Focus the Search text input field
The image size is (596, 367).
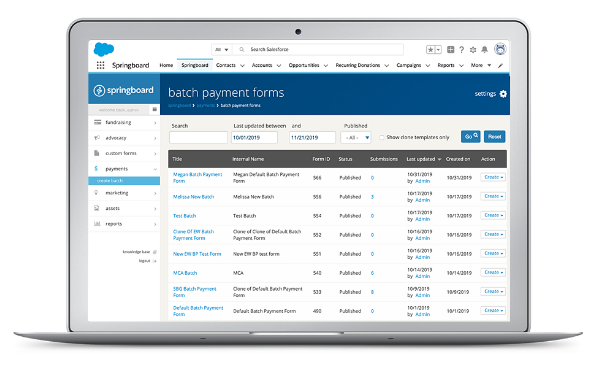(x=198, y=138)
